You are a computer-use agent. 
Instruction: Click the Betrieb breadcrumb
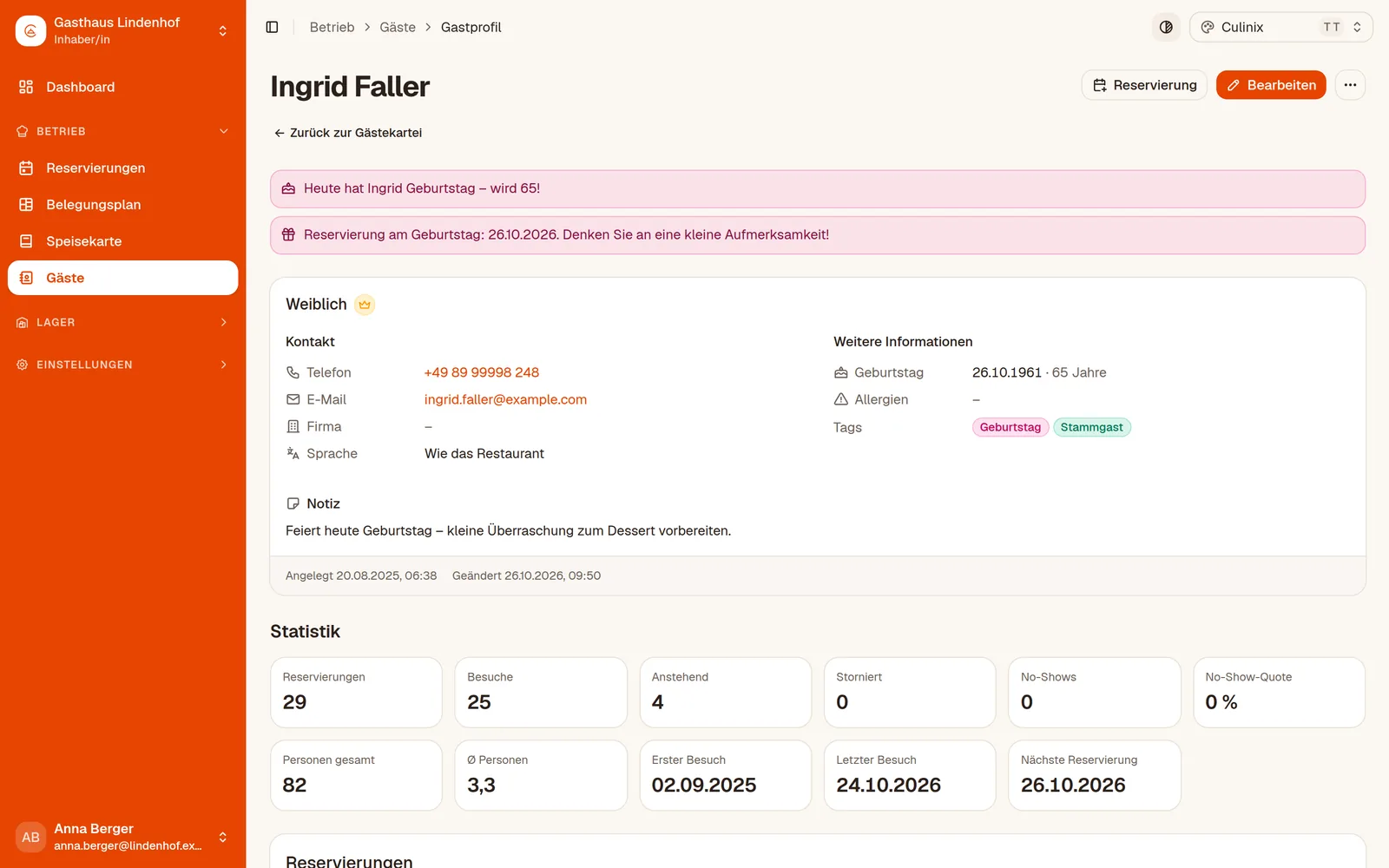(x=332, y=27)
